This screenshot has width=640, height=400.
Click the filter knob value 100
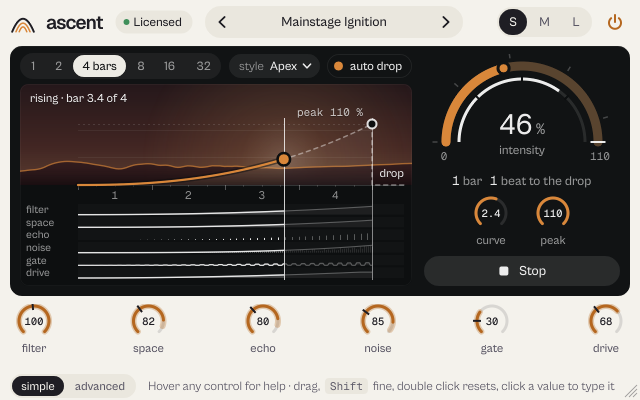tap(34, 321)
